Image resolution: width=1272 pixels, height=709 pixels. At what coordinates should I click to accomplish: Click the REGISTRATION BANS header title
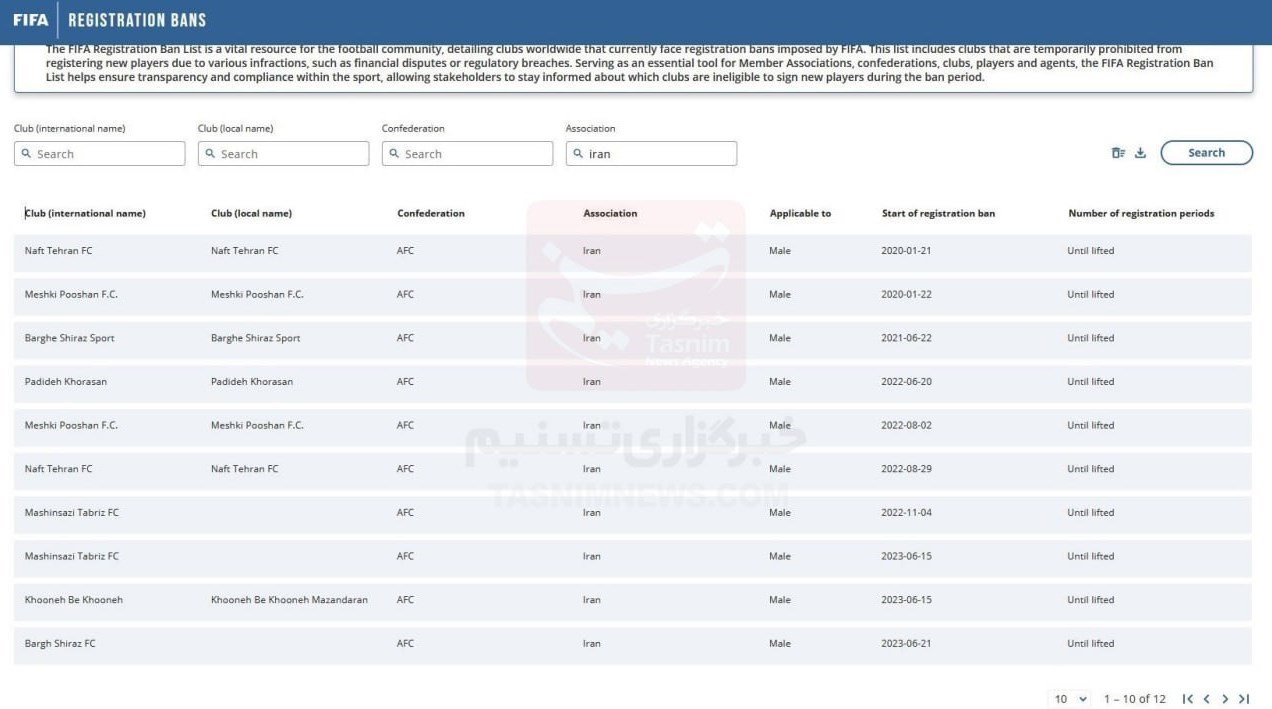click(x=138, y=18)
